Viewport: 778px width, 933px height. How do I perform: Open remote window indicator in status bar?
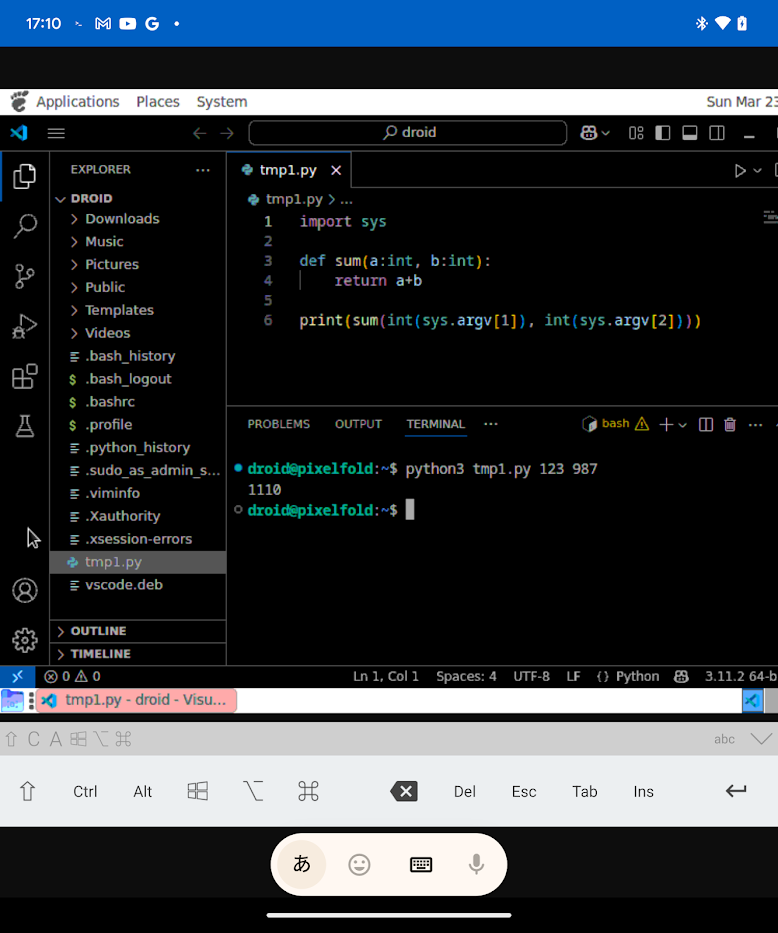(x=17, y=676)
